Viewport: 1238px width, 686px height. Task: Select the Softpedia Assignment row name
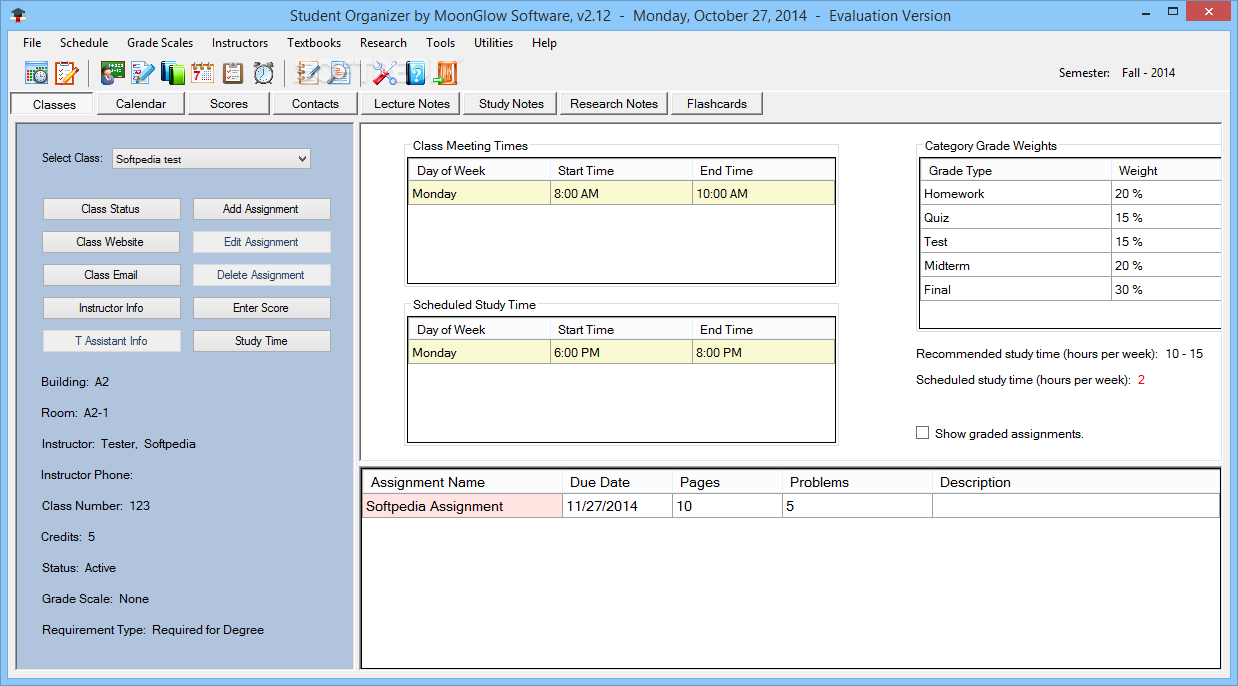(x=462, y=506)
